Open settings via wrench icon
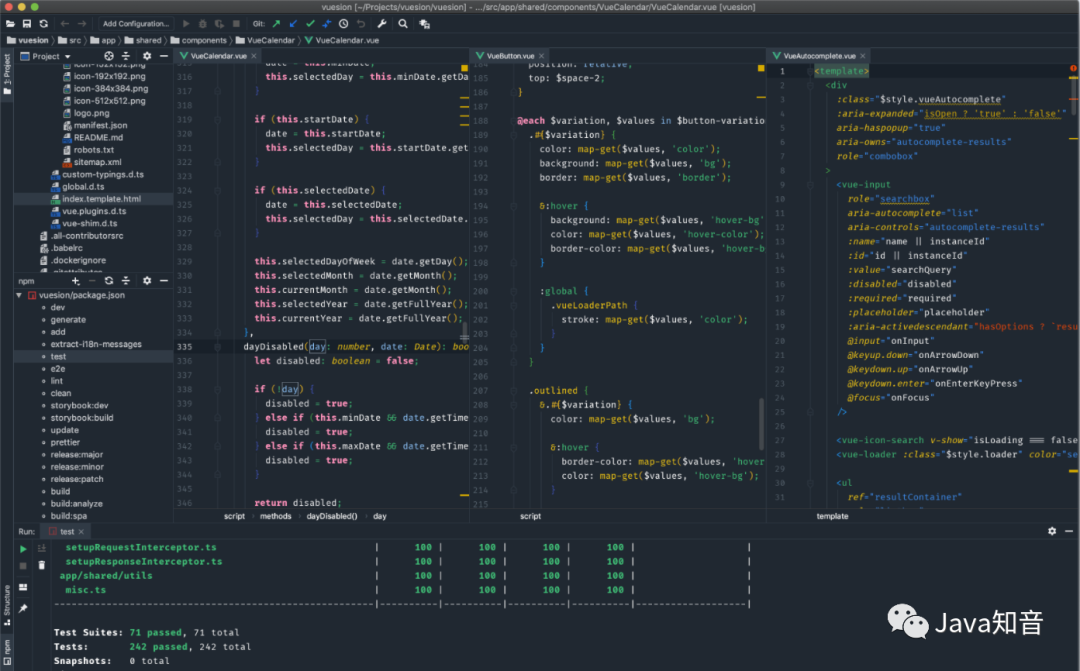 (x=382, y=23)
